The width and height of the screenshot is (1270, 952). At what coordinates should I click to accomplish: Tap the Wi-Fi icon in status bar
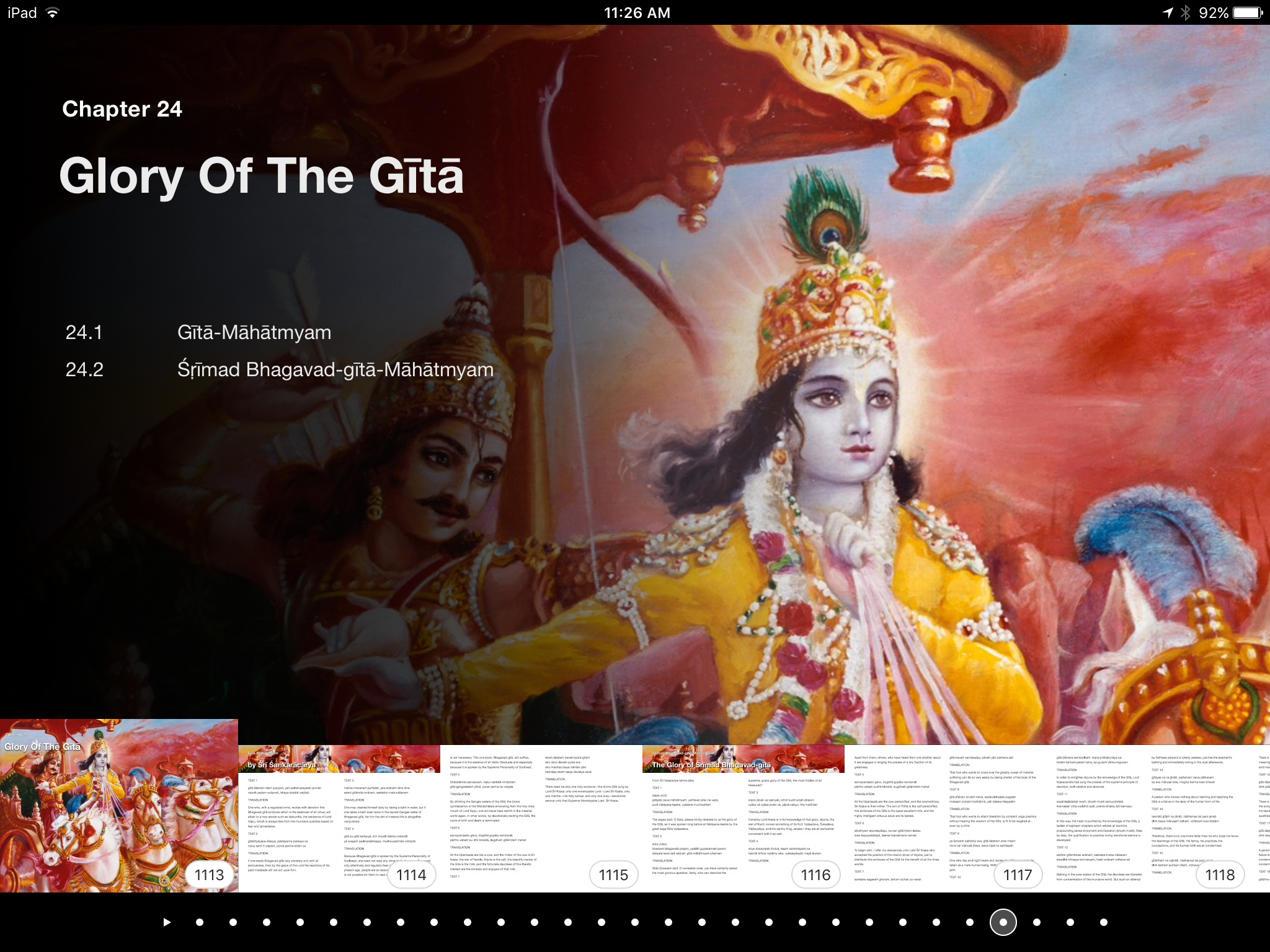(53, 13)
